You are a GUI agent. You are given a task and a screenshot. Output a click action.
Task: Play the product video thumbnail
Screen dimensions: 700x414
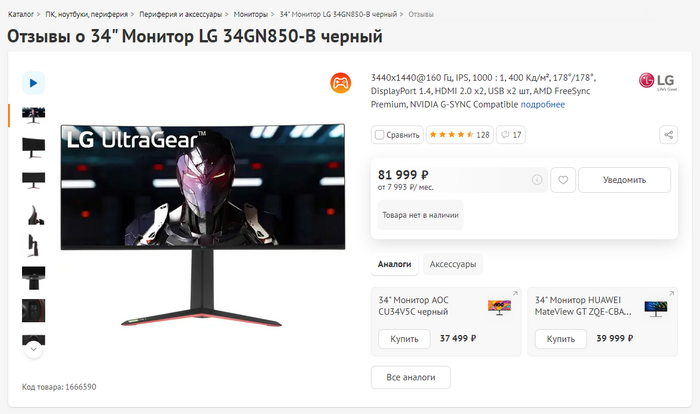tap(33, 83)
